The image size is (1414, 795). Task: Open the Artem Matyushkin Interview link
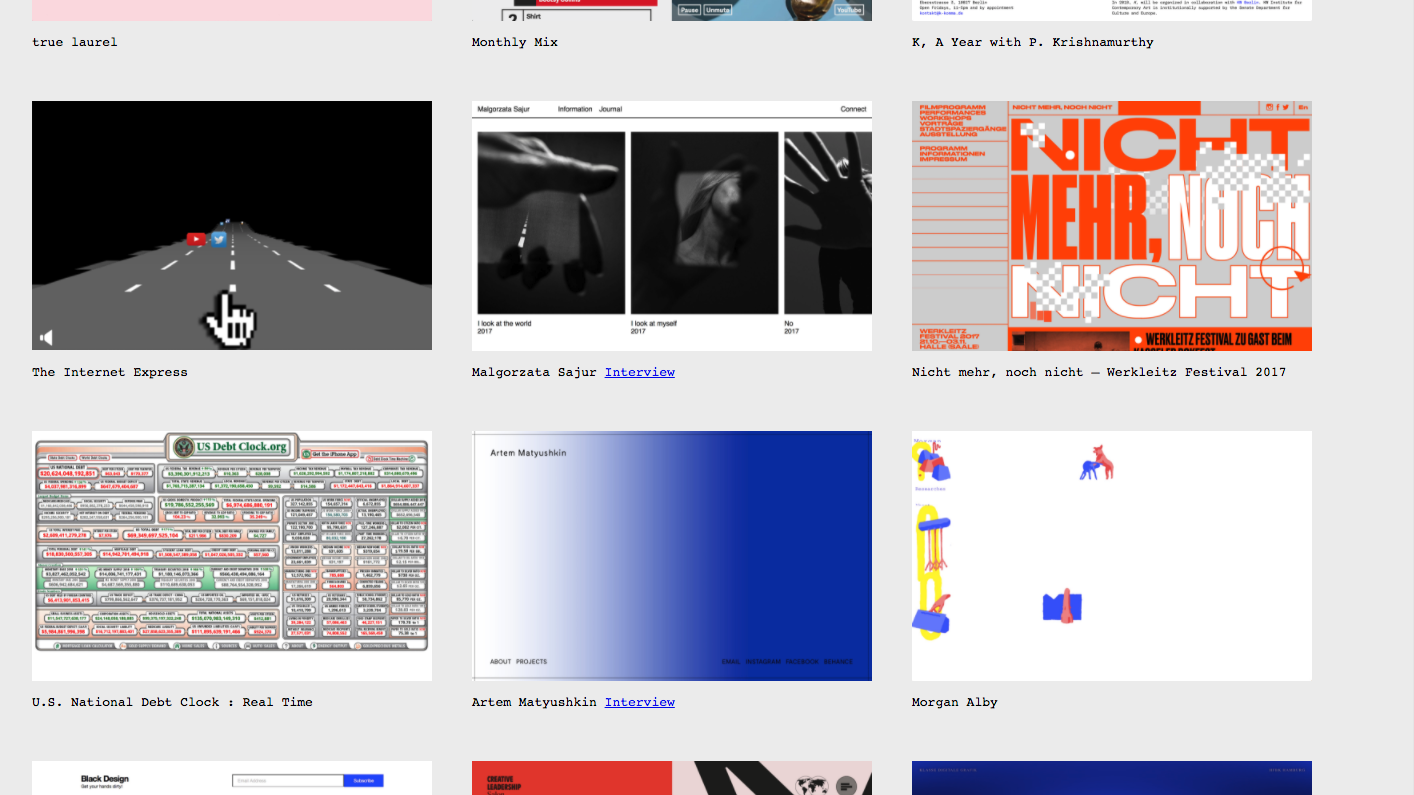click(639, 702)
